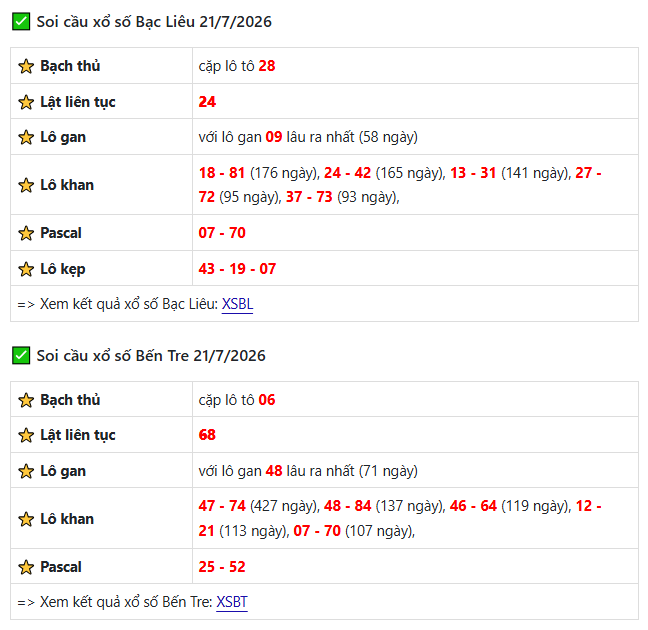
Task: Click the star icon beside Bến Tre Bạch thủ 06
Action: click(x=26, y=400)
